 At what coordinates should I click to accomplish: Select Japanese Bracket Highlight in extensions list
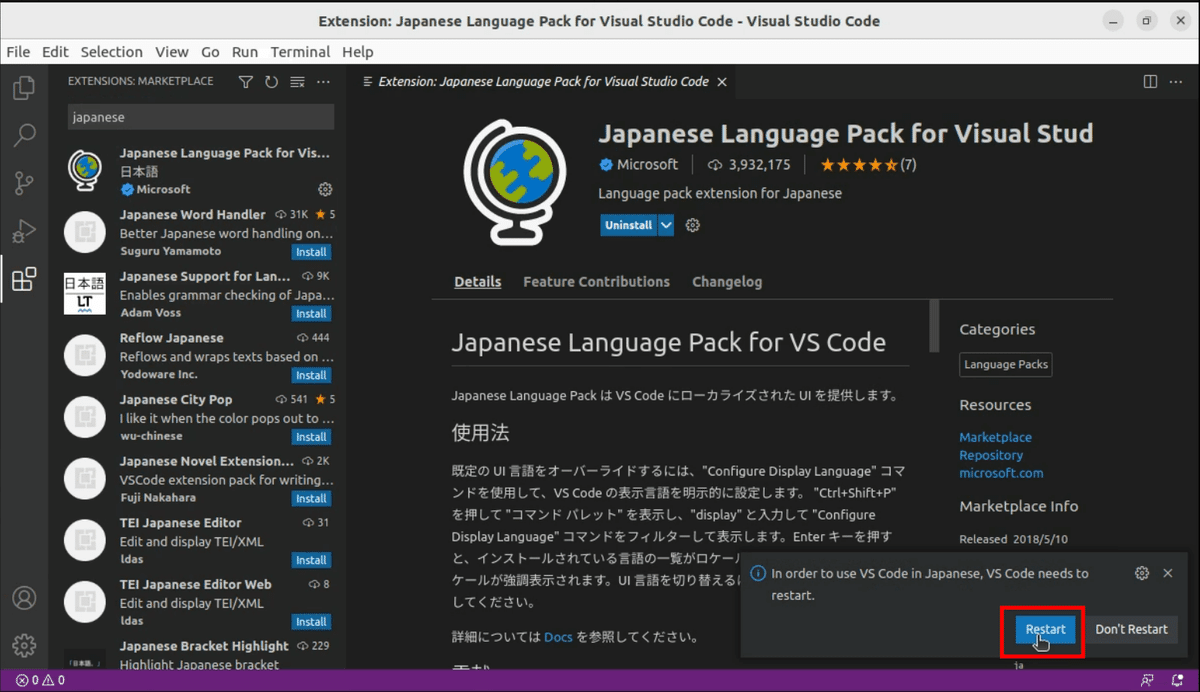tap(198, 651)
